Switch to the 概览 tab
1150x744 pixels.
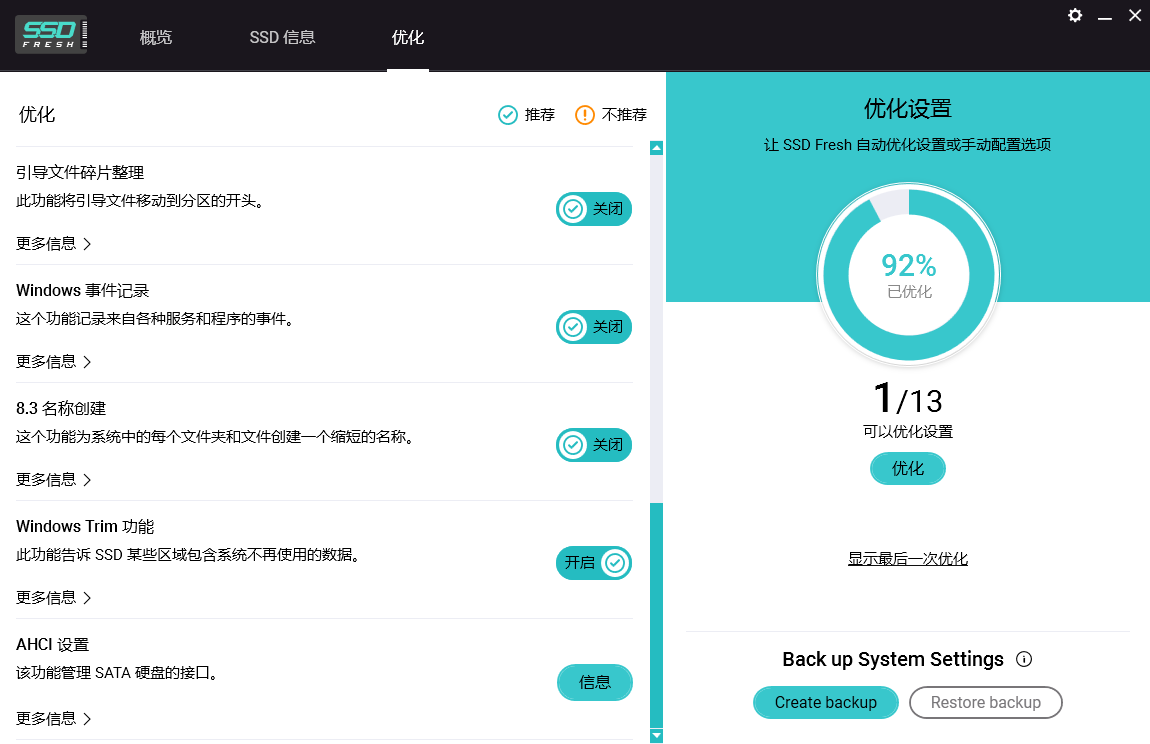156,38
